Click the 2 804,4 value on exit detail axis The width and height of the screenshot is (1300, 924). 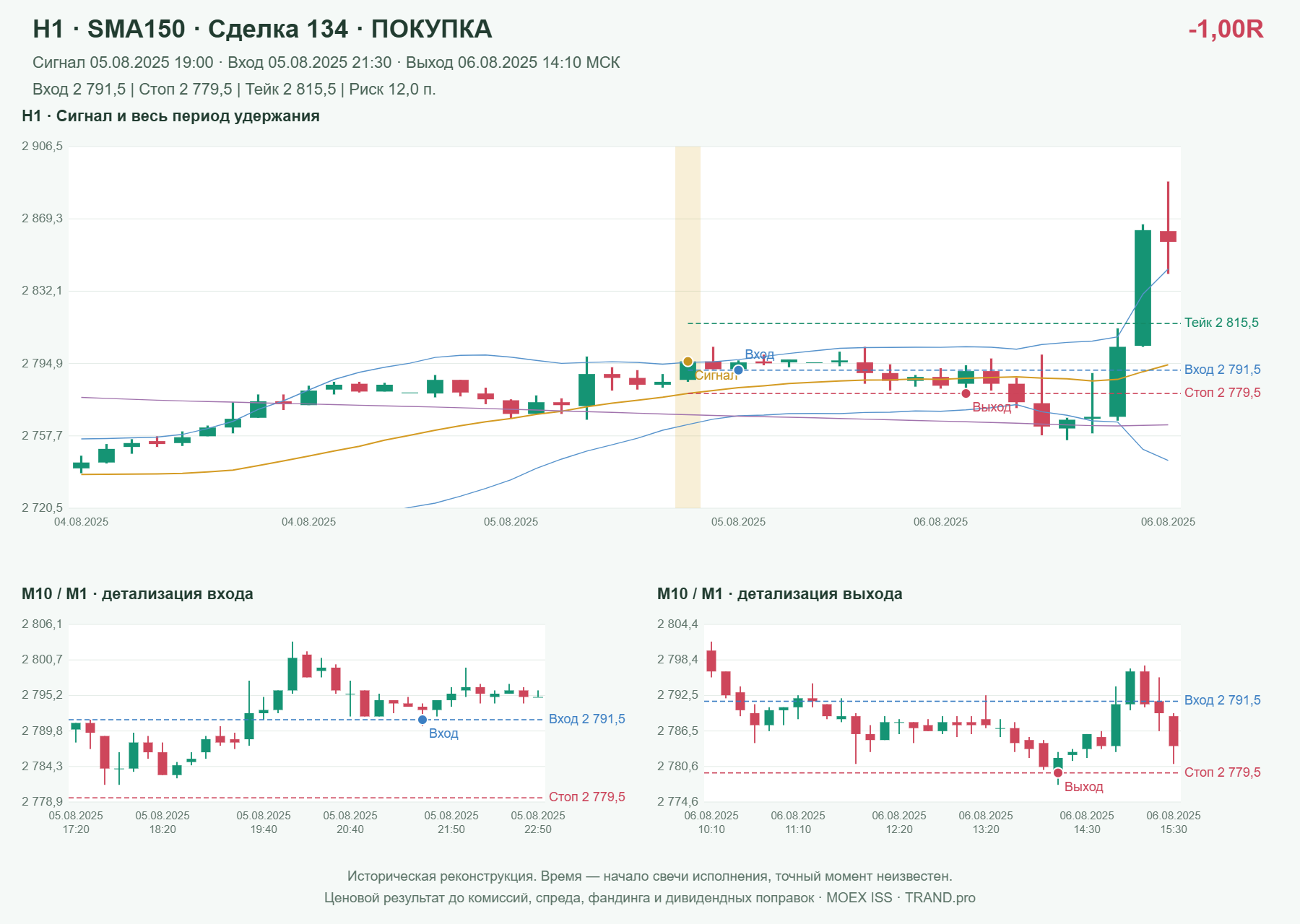(x=677, y=624)
